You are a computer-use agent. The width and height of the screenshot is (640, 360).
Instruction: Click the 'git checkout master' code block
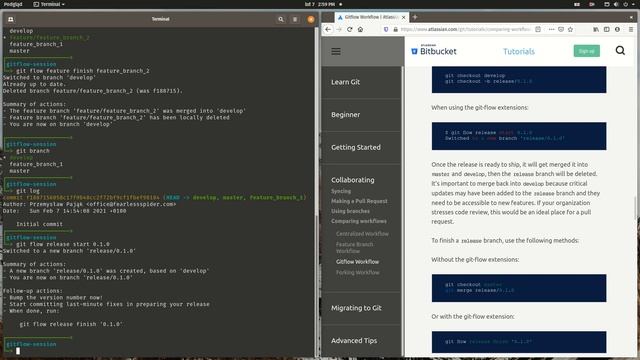pyautogui.click(x=519, y=288)
